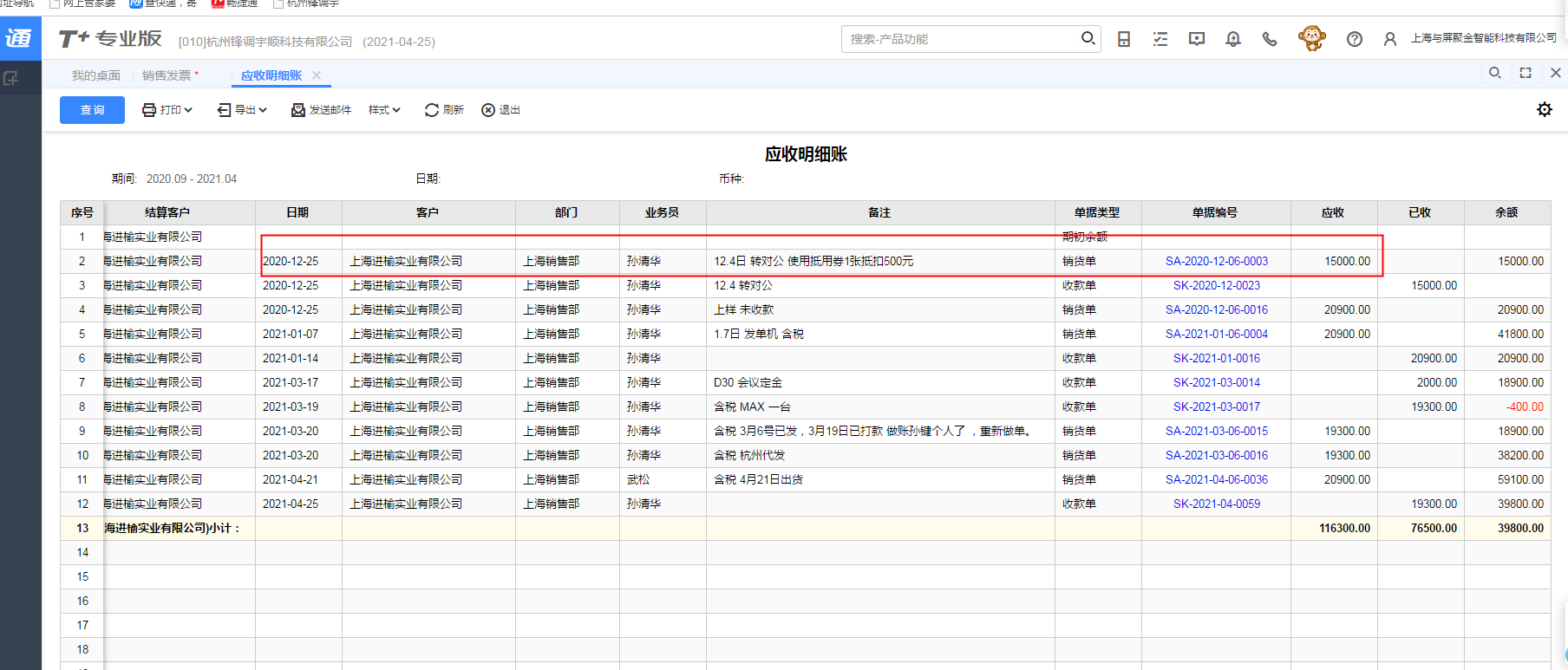This screenshot has height=670, width=1568.
Task: Click the 发送邮件 send mail button
Action: (321, 110)
